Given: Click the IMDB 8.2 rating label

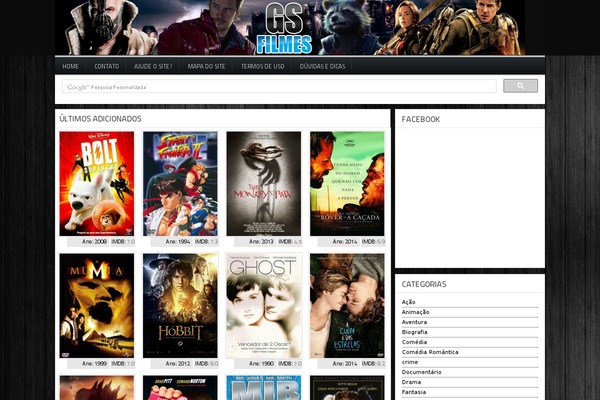Looking at the screenshot, I should pyautogui.click(x=373, y=363).
